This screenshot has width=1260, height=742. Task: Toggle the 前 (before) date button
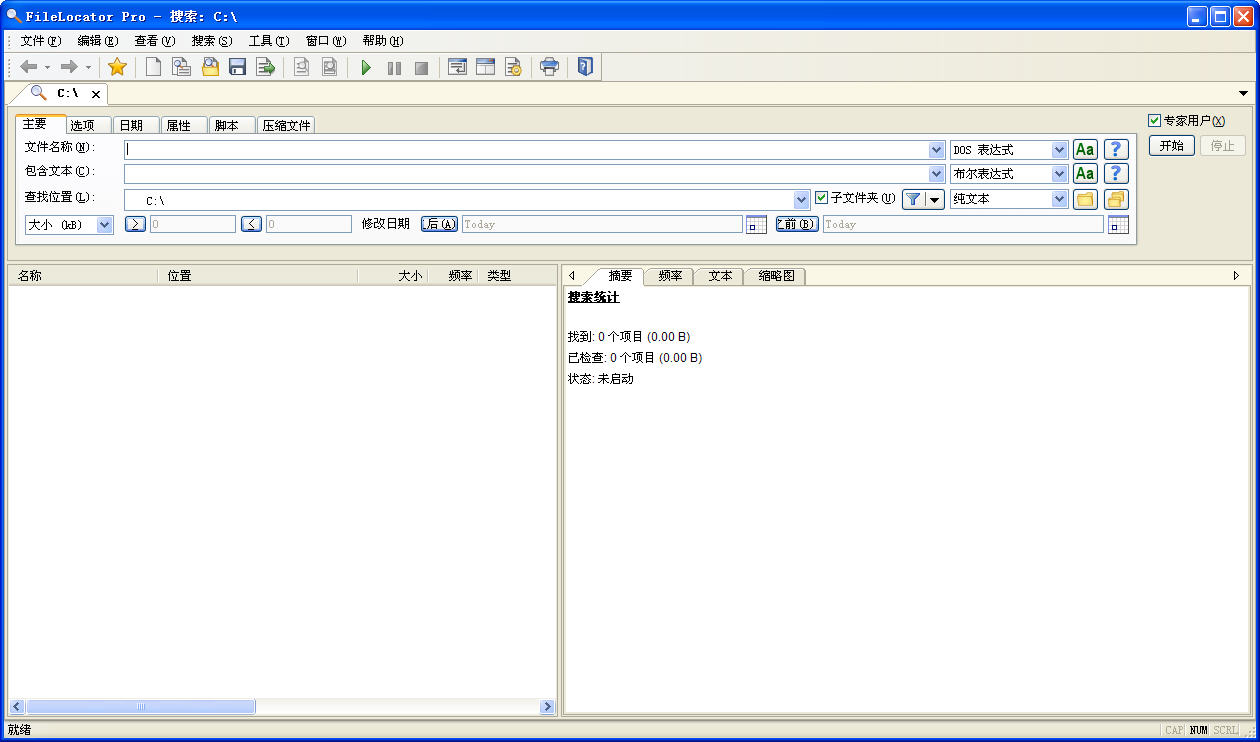click(x=797, y=224)
